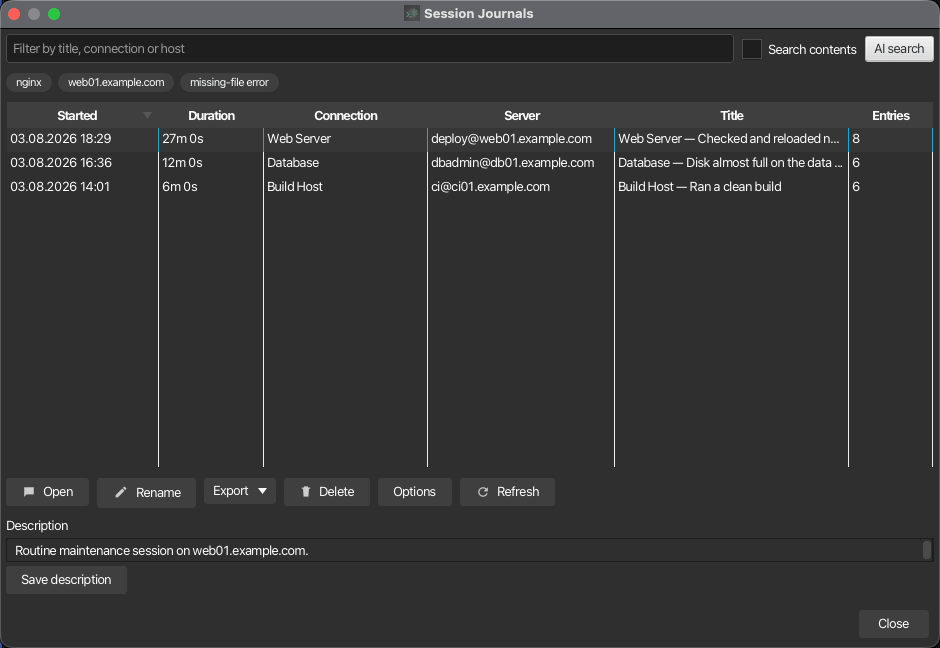Click Save description button
This screenshot has width=940, height=648.
coord(66,580)
